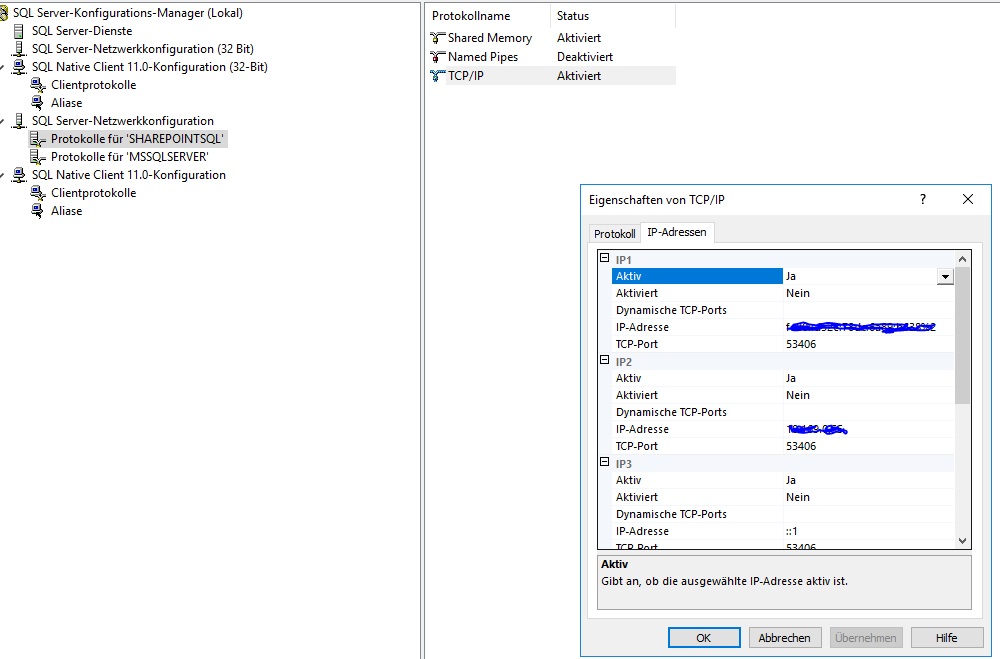Select the IP-Adressen tab
Viewport: 1000px width, 659px height.
[677, 232]
